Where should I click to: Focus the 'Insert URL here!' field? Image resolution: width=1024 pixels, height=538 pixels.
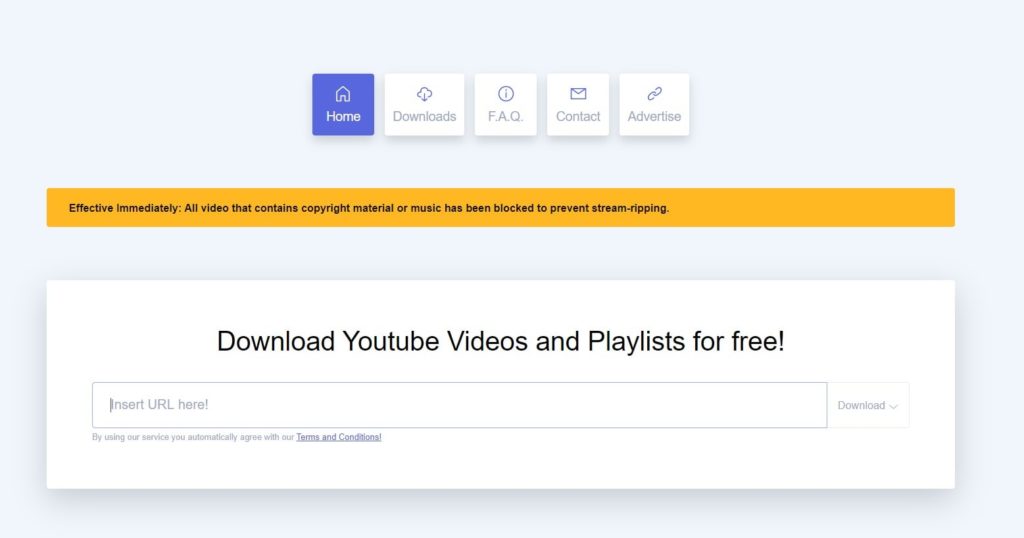(460, 405)
